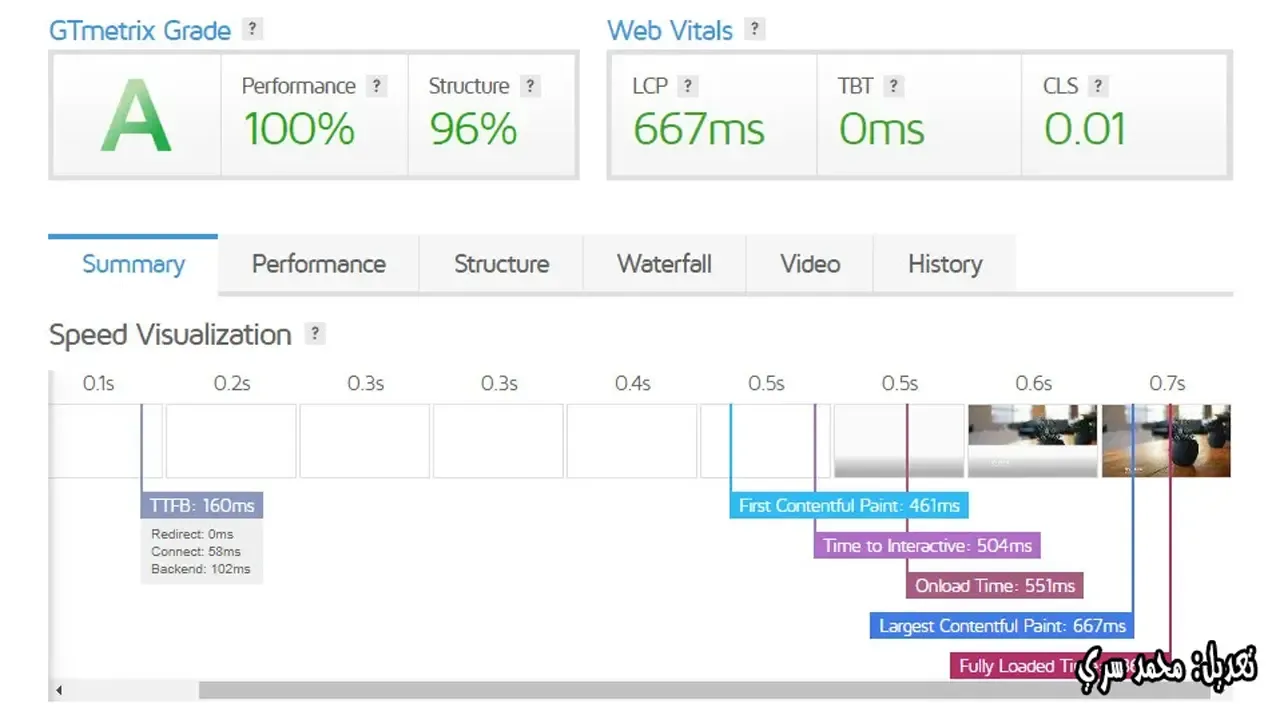Click the 96% Structure score

pos(473,129)
